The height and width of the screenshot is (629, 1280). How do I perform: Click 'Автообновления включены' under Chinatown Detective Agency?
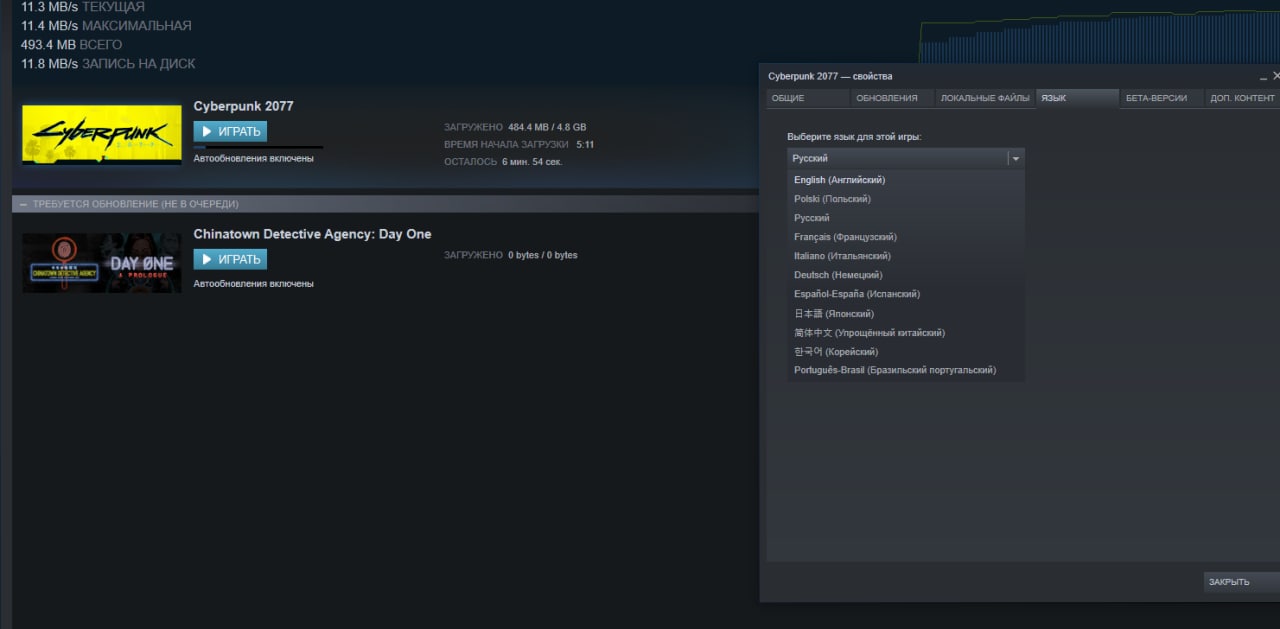pos(253,284)
